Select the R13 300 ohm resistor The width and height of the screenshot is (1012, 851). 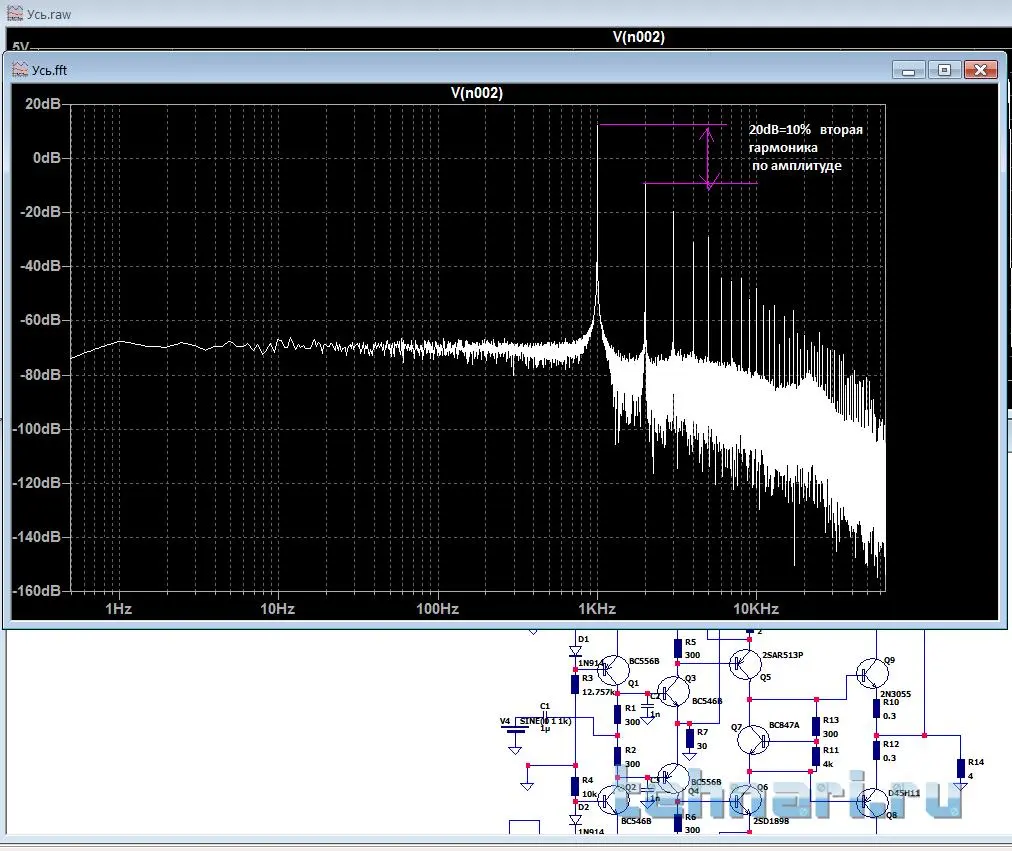[x=817, y=727]
